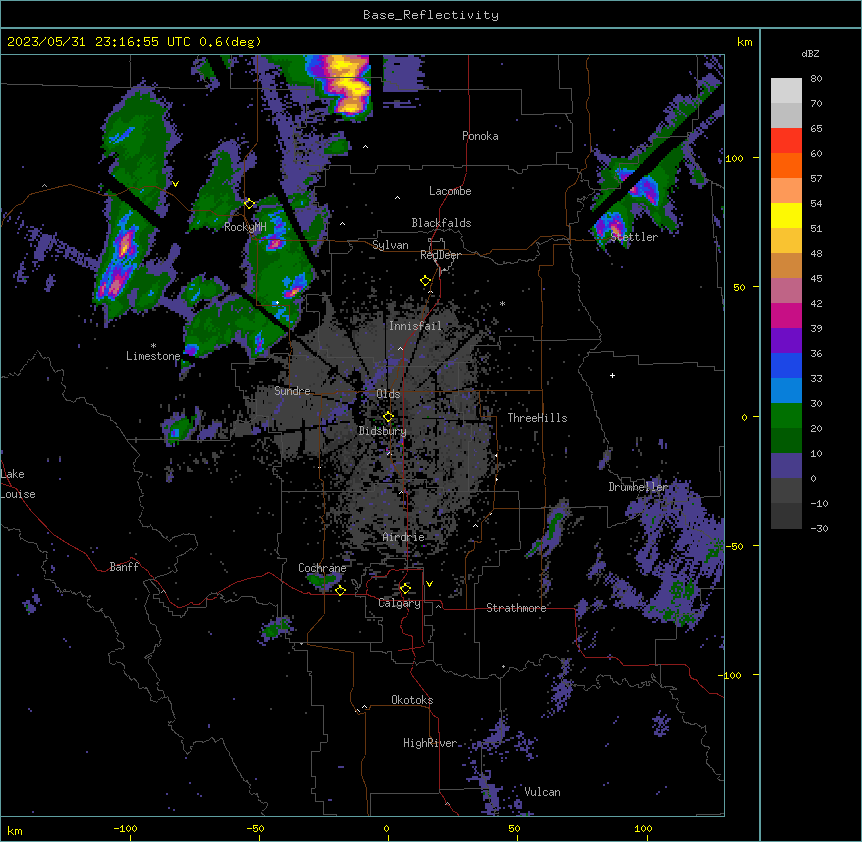Click the dBZ legend heading
This screenshot has width=862, height=842.
[x=810, y=54]
